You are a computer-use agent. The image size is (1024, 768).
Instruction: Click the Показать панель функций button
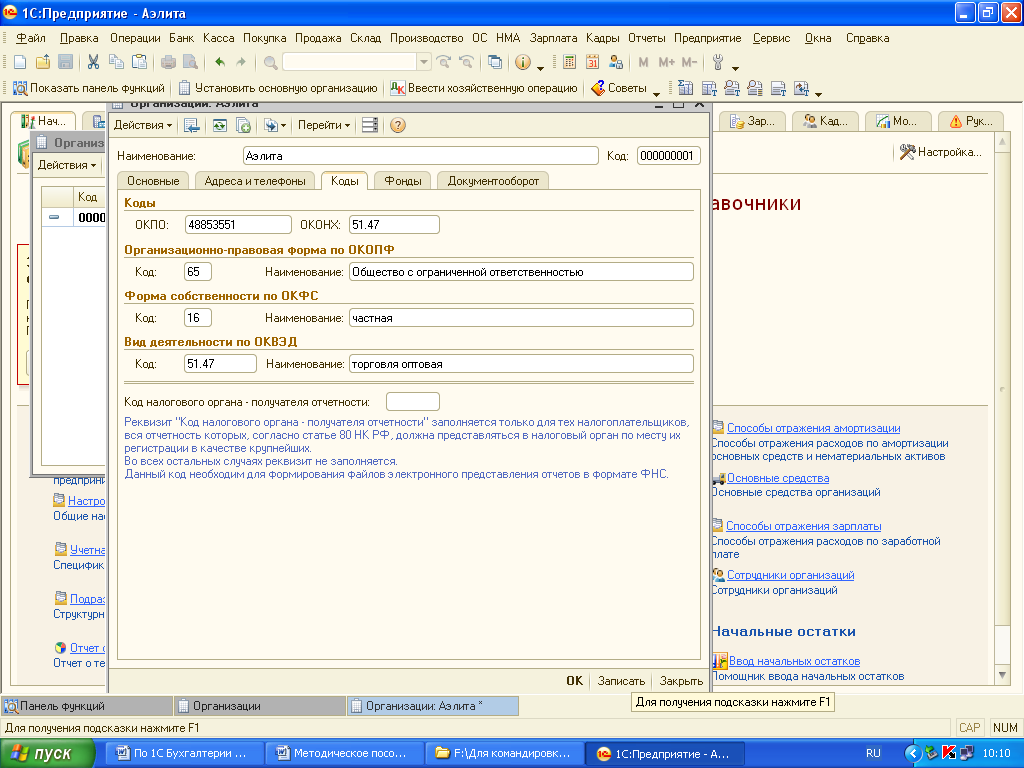89,88
